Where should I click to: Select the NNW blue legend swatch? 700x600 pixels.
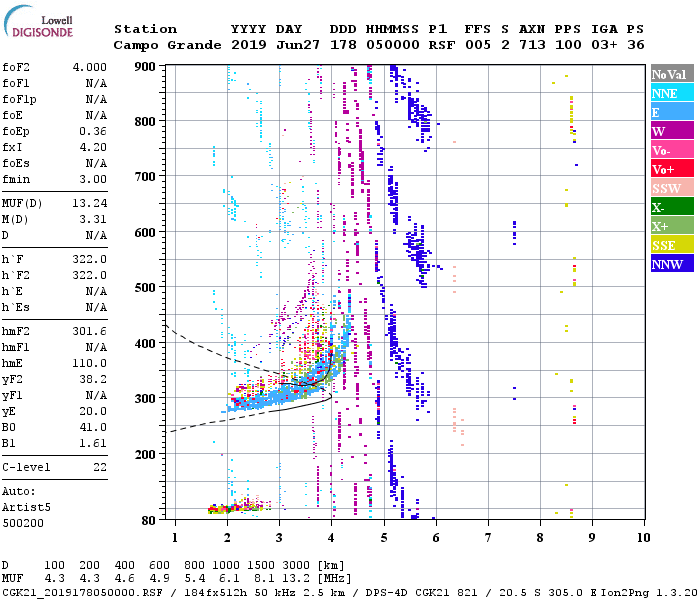coord(672,264)
